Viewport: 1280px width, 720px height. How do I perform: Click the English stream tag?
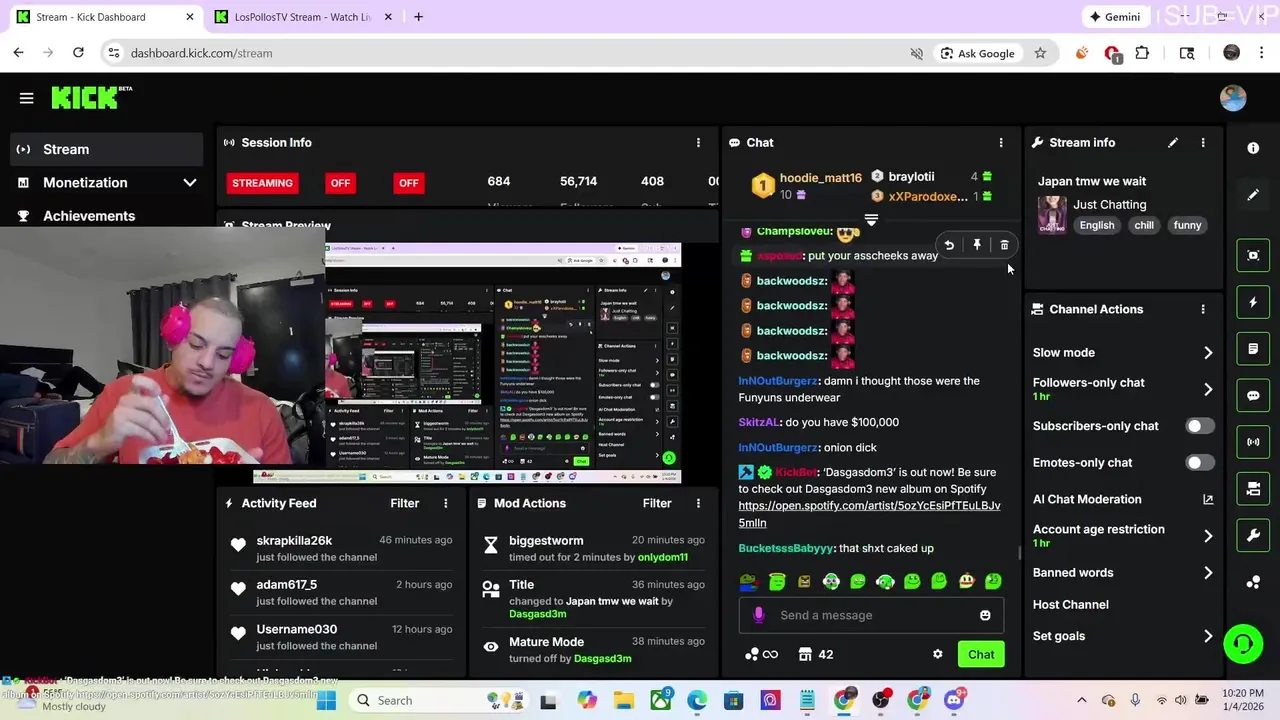[x=1097, y=225]
